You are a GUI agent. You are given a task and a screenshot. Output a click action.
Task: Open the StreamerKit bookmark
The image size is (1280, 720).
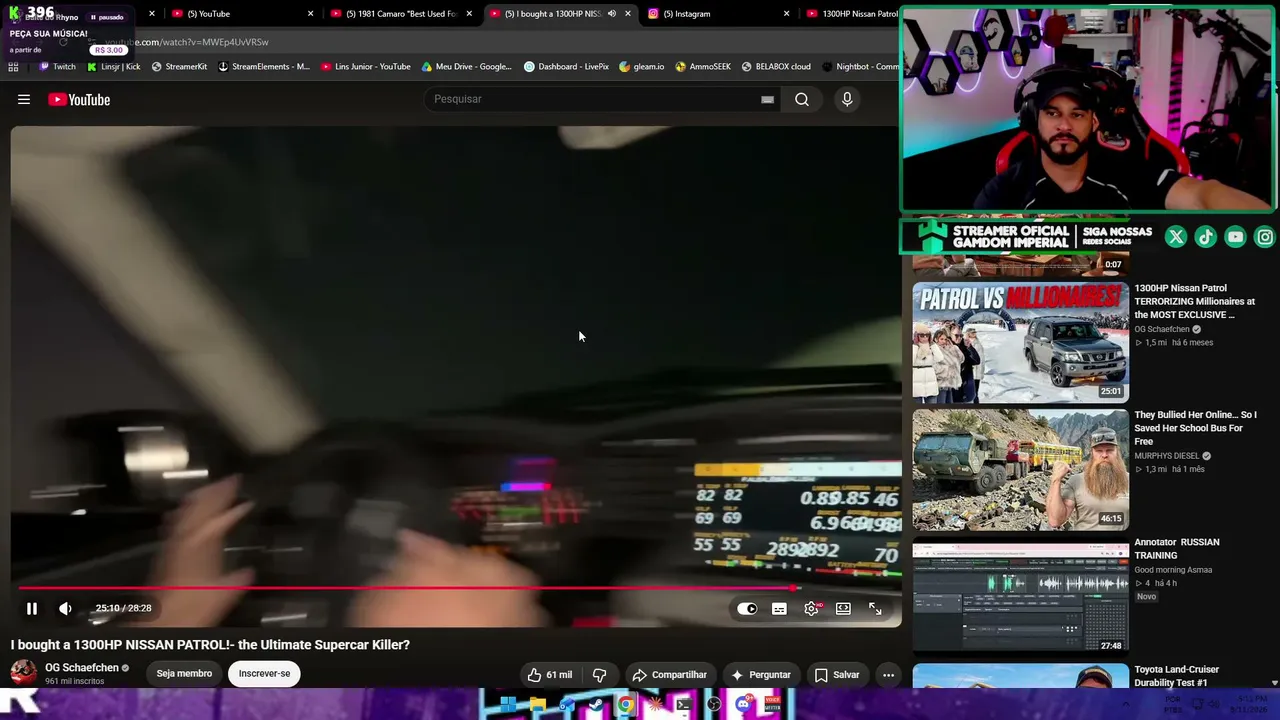coord(179,67)
